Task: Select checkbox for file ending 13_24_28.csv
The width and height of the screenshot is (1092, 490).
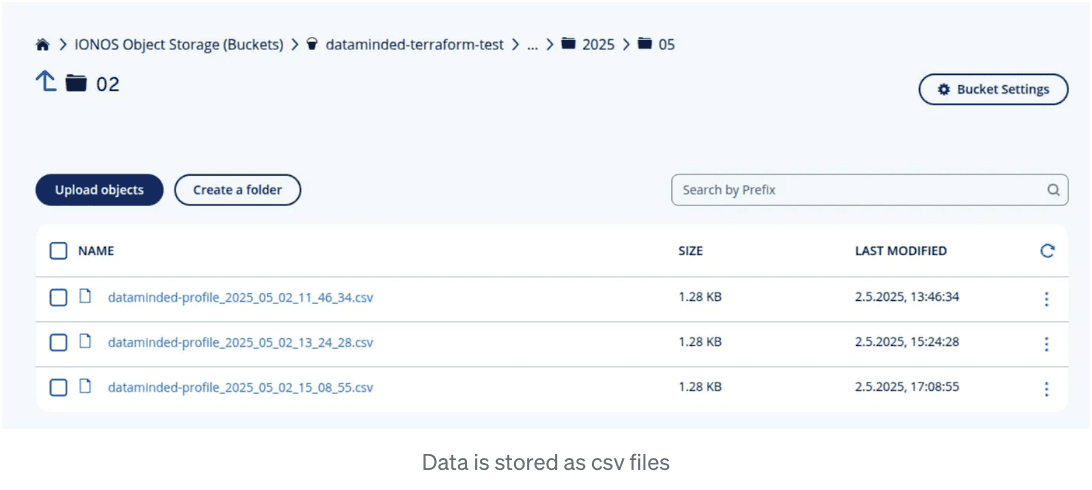Action: click(58, 342)
